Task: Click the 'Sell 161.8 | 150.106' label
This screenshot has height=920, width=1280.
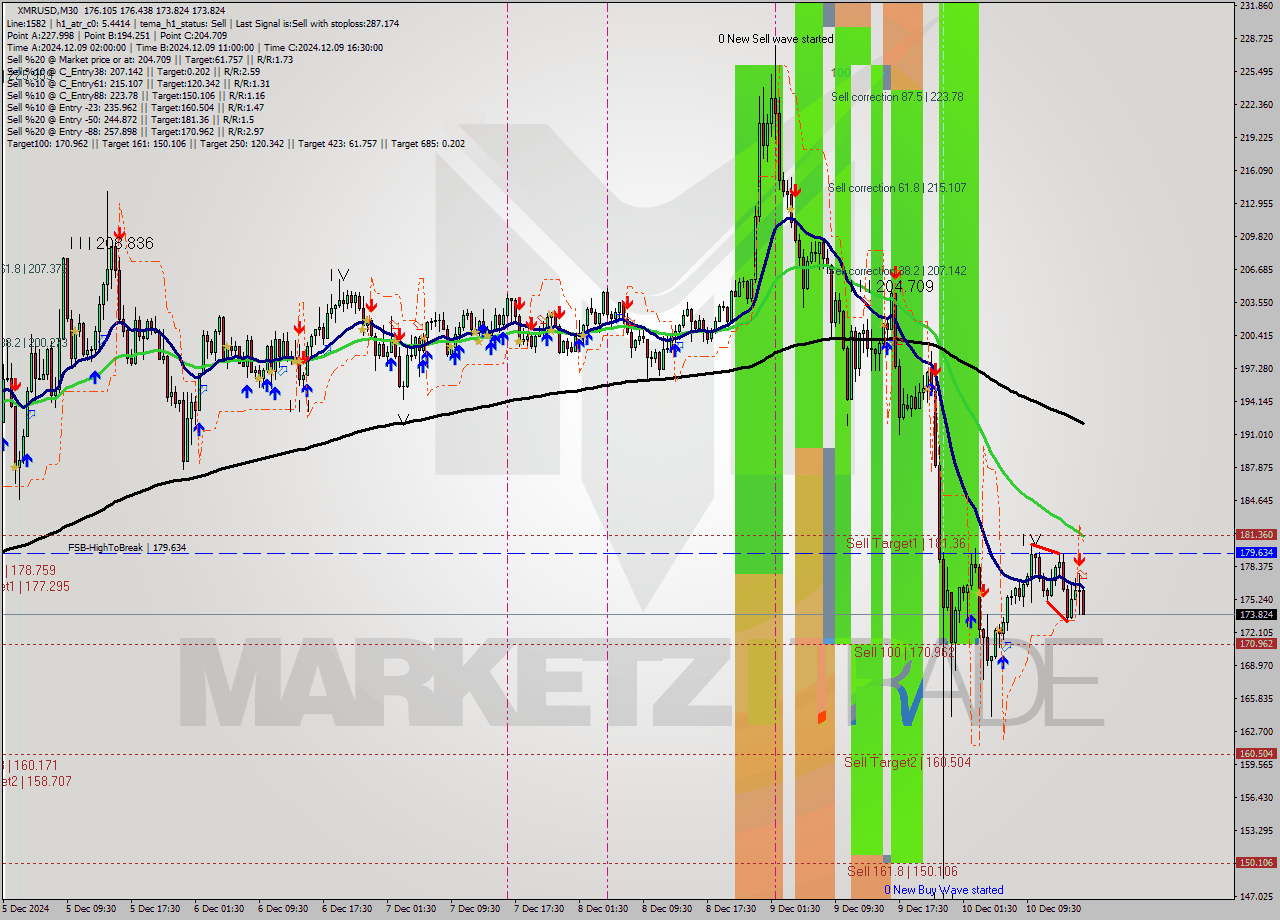Action: (x=902, y=871)
